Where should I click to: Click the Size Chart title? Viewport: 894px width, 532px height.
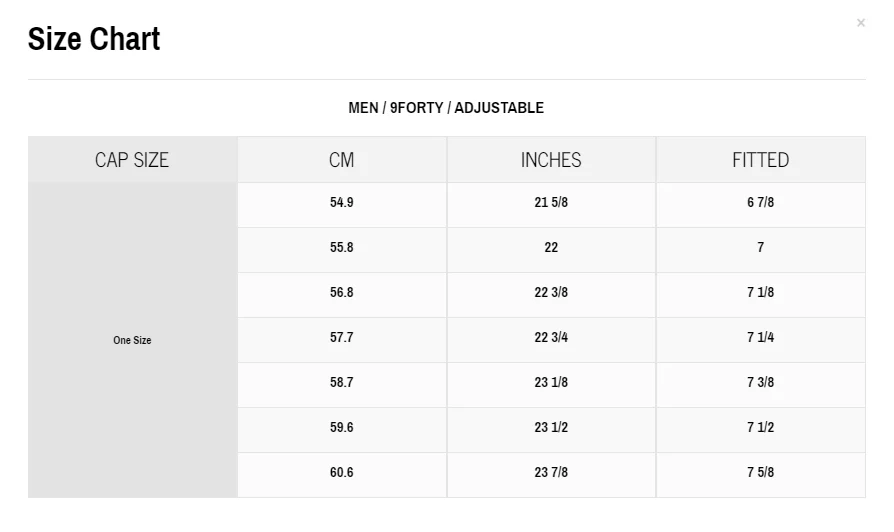click(x=94, y=39)
